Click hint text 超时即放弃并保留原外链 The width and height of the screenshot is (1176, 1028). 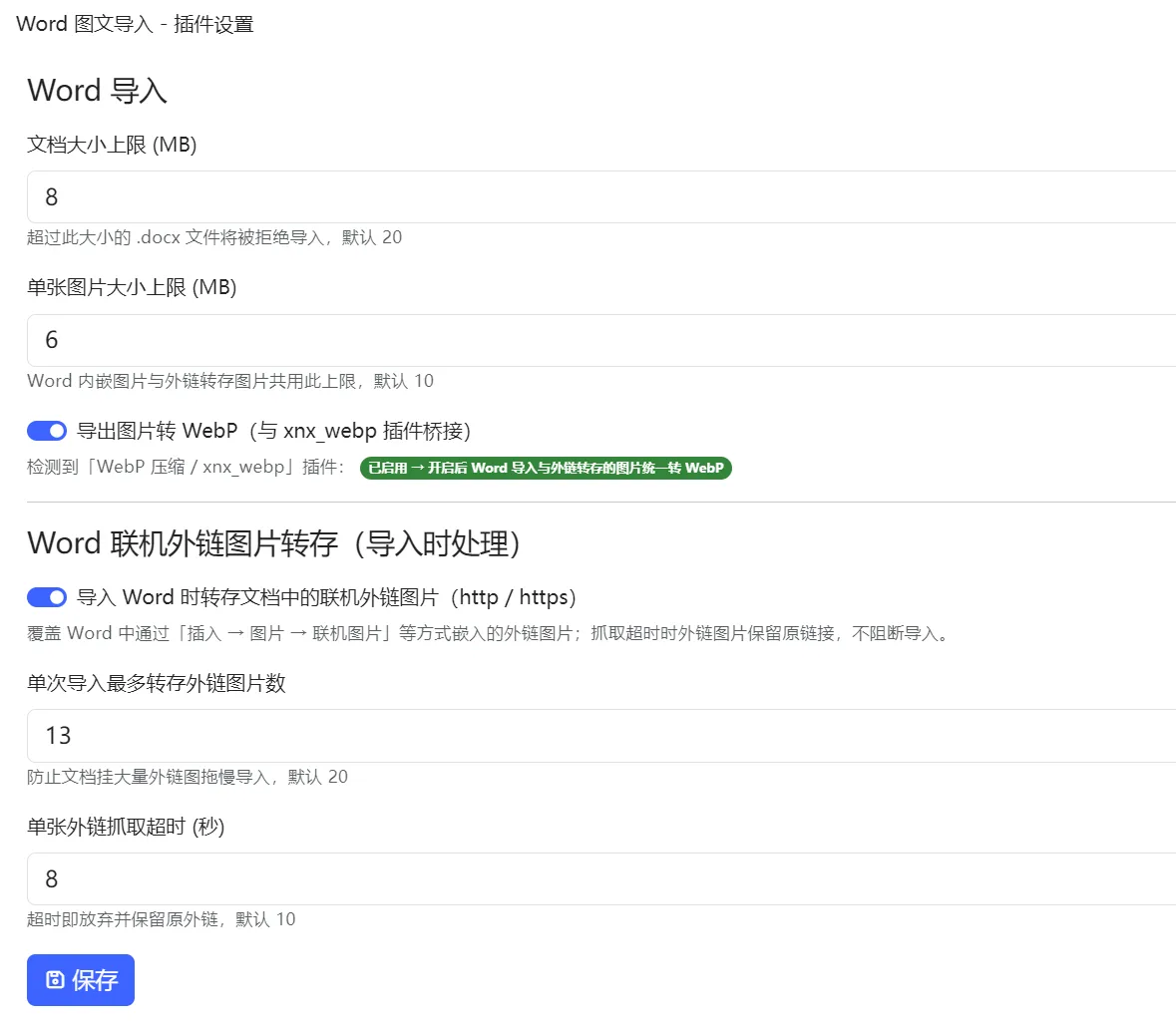[162, 919]
